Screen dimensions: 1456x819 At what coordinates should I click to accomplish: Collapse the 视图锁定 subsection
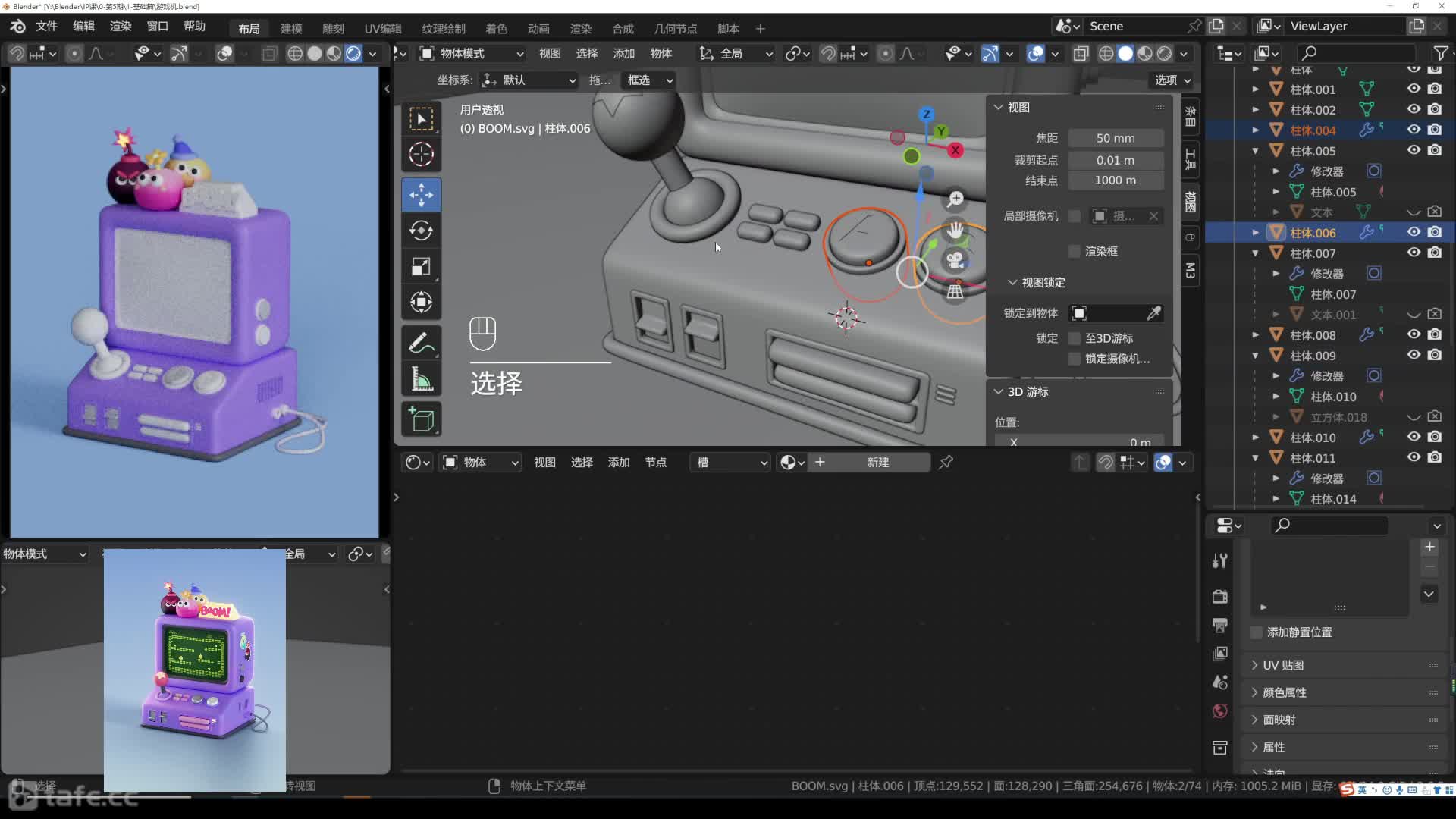coord(1012,282)
